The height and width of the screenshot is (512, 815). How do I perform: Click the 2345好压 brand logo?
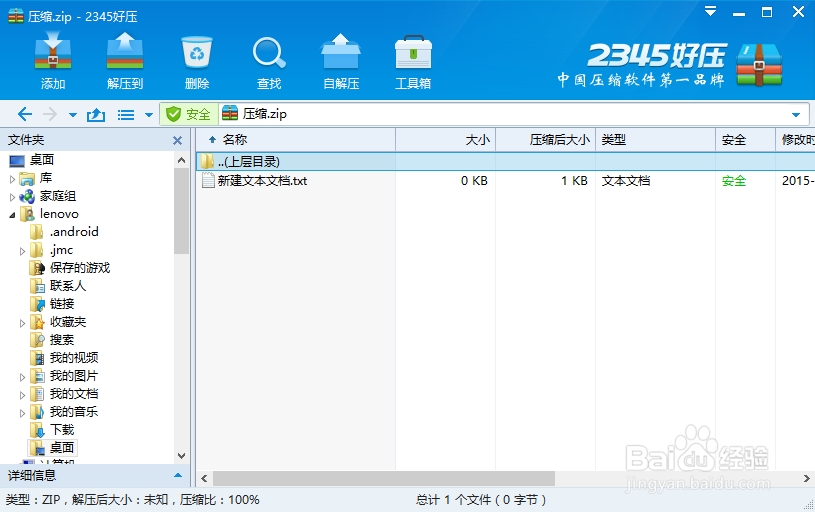tap(671, 65)
